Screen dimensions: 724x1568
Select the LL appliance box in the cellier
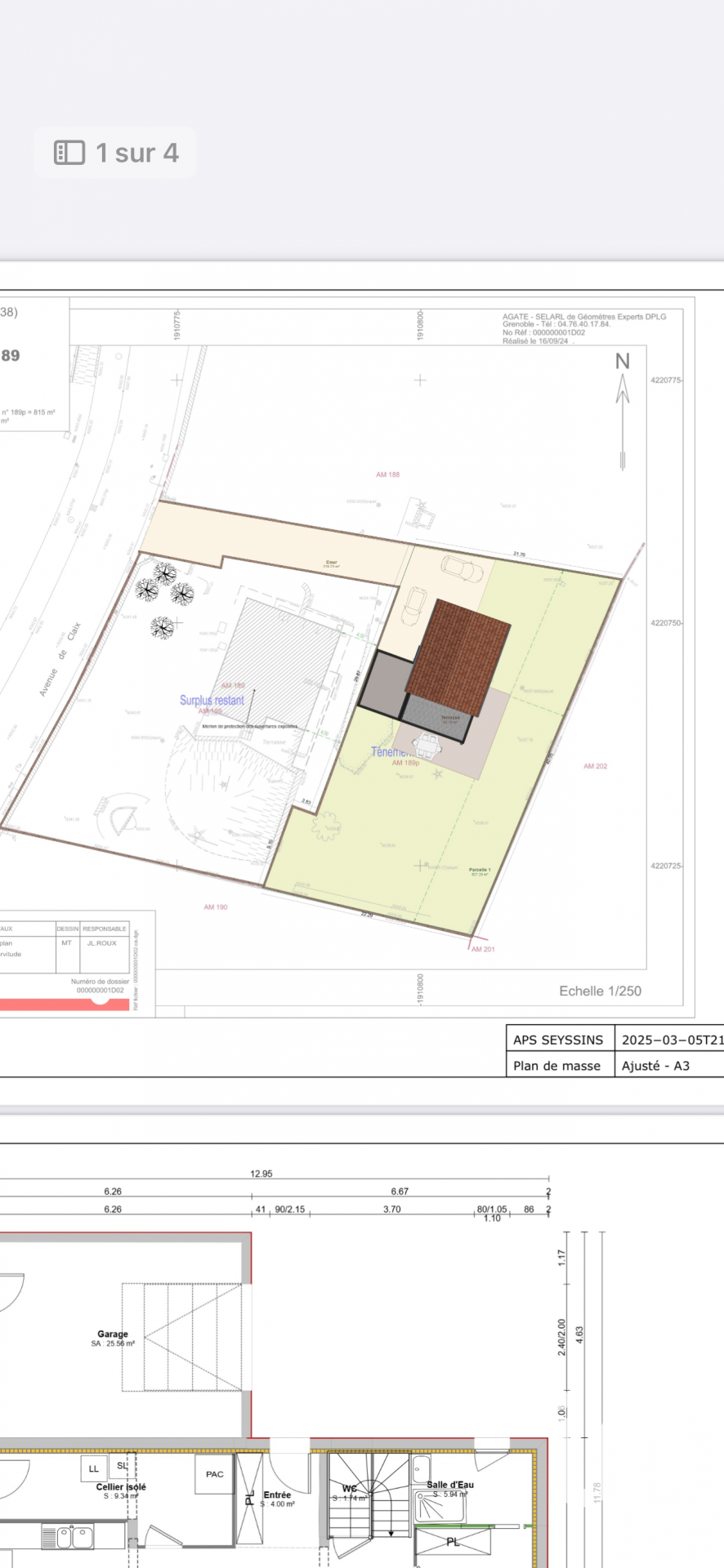(x=93, y=1468)
